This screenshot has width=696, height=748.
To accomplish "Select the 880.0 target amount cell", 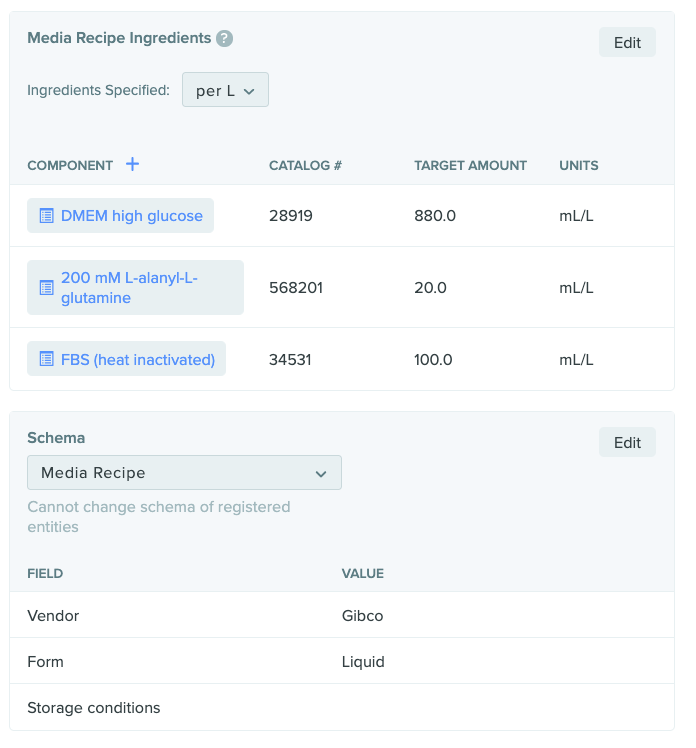I will 435,216.
